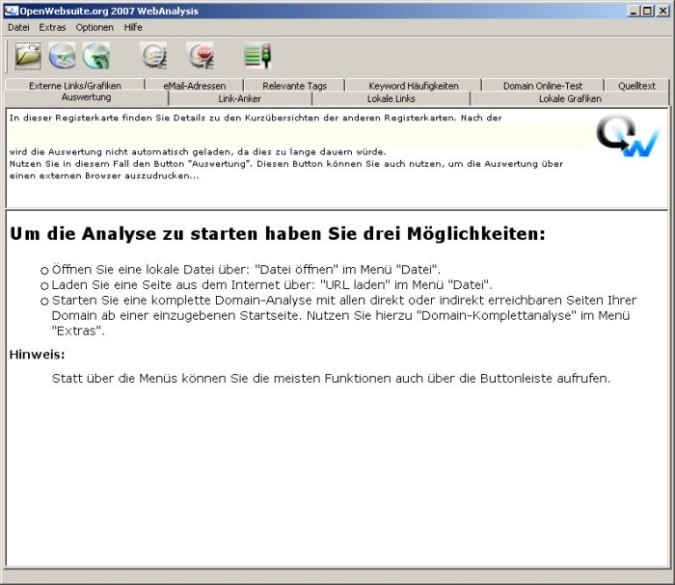The width and height of the screenshot is (675, 585).
Task: Click the stop sign analysis icon
Action: click(x=201, y=56)
